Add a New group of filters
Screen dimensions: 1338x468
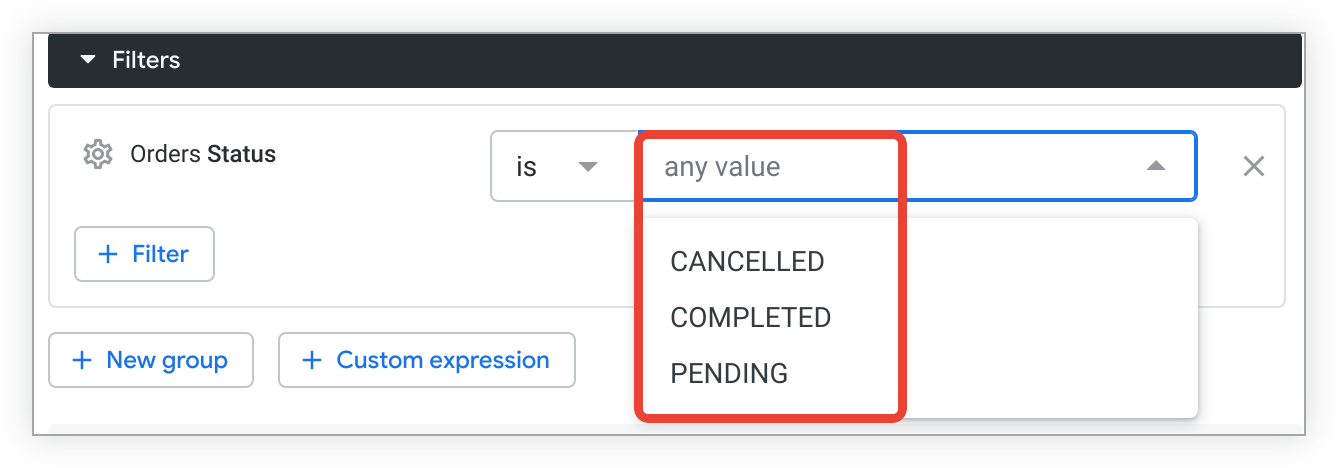pyautogui.click(x=151, y=360)
